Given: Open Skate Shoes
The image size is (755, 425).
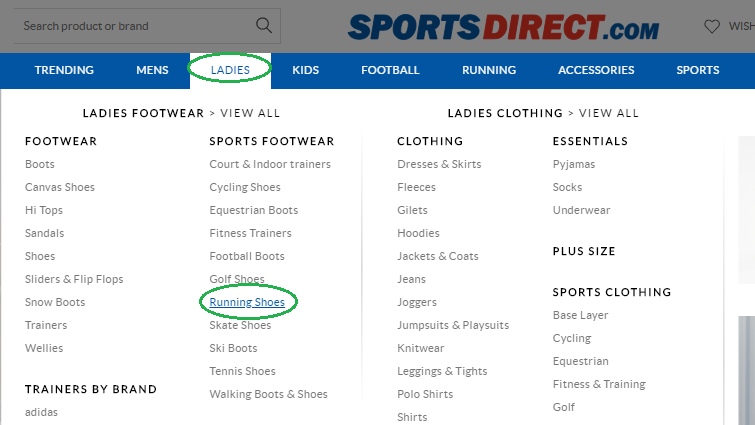Looking at the screenshot, I should [240, 325].
